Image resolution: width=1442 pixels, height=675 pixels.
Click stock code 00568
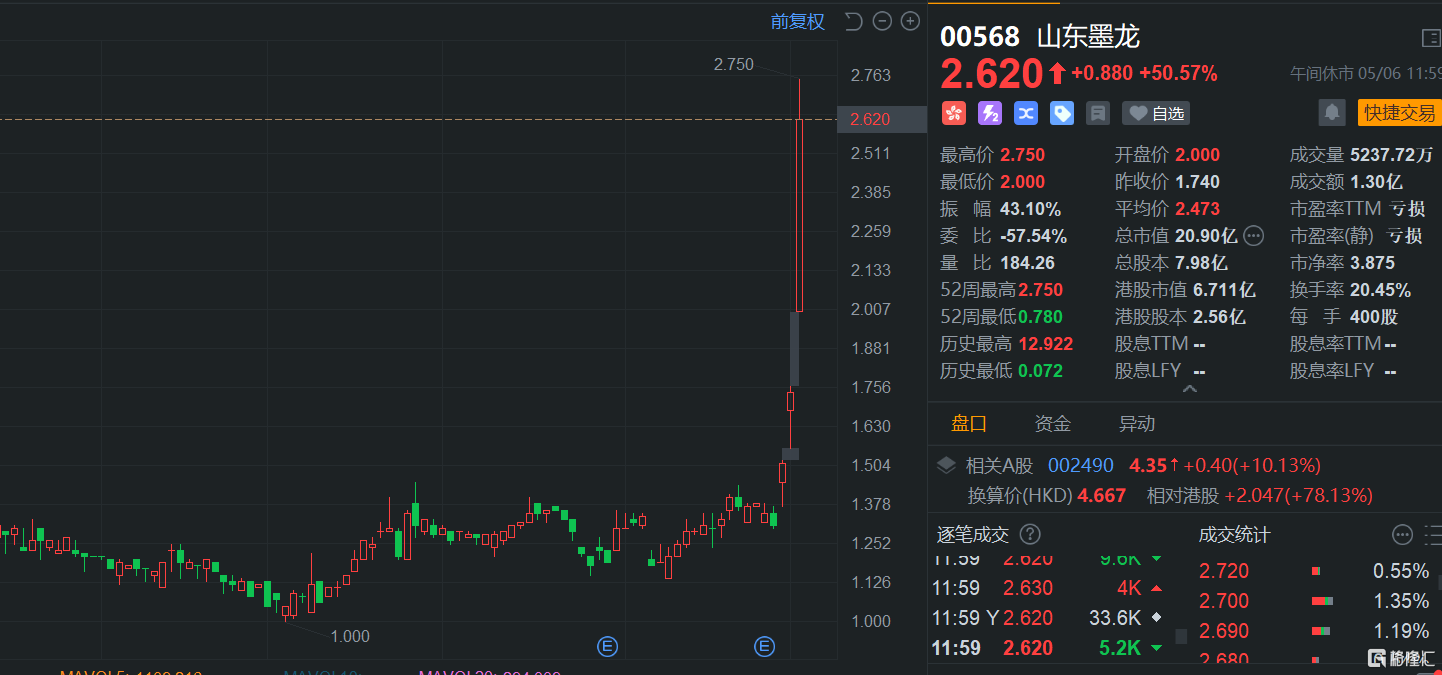[x=980, y=38]
